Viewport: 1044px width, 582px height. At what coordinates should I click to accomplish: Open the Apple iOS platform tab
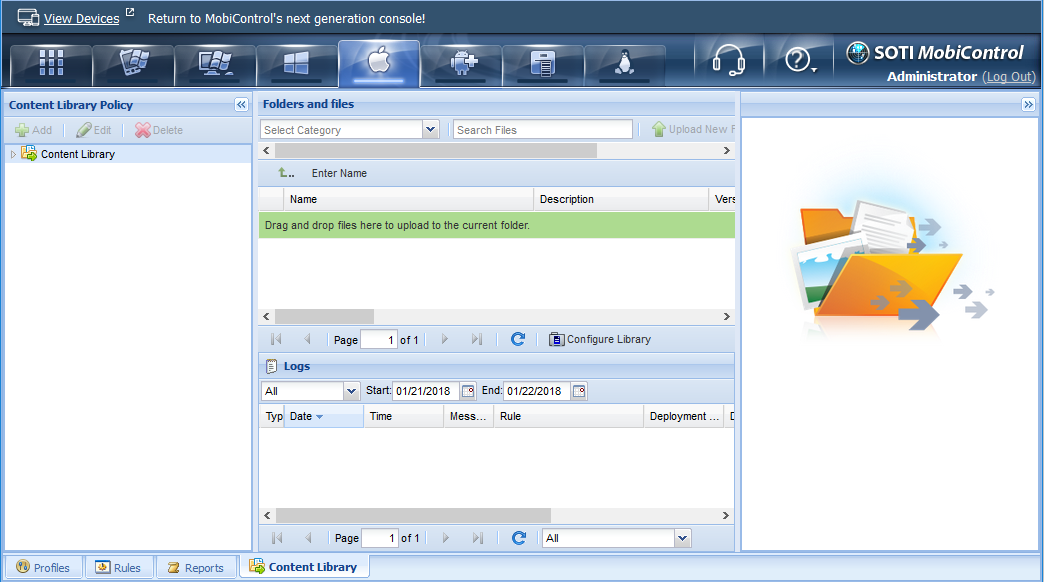point(378,63)
